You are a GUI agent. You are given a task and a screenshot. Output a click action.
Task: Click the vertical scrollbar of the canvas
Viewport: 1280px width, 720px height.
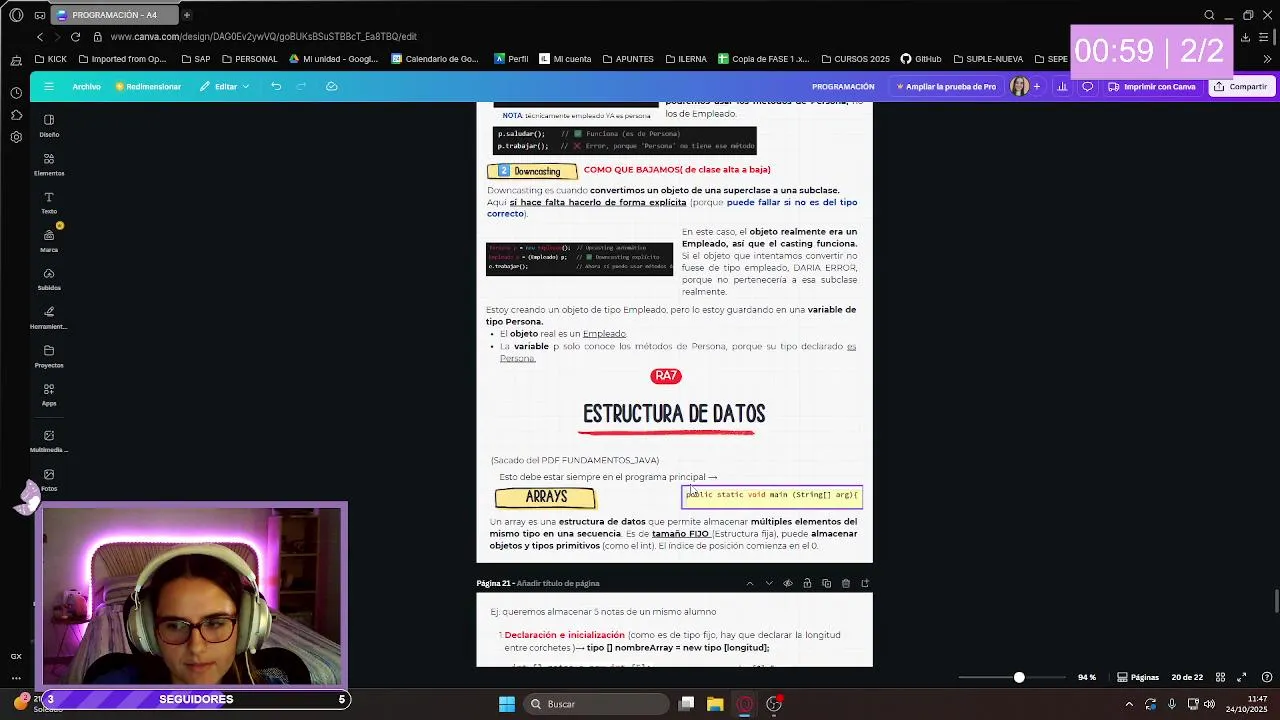(1275, 600)
